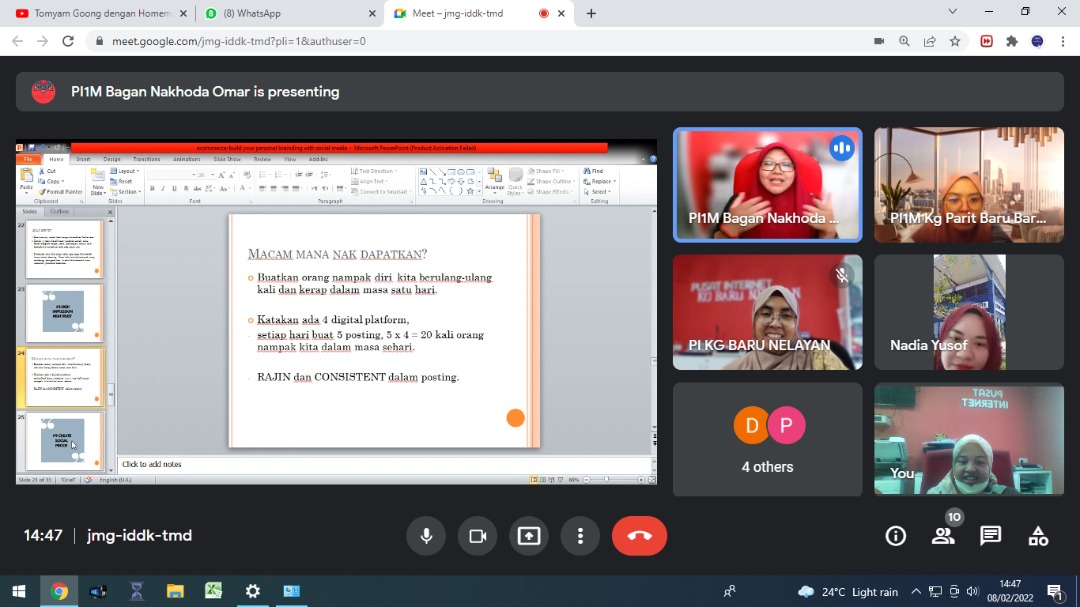Turn off the camera in Meet
This screenshot has height=607, width=1080.
pos(477,536)
